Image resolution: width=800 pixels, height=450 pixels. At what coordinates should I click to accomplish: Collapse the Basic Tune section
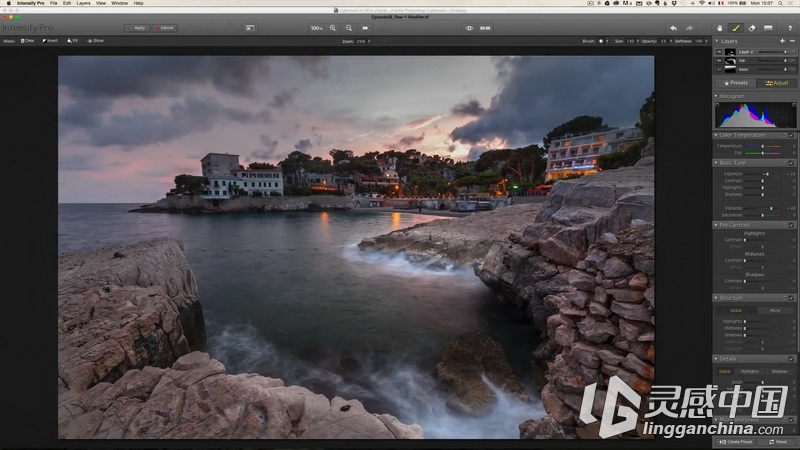[x=716, y=163]
